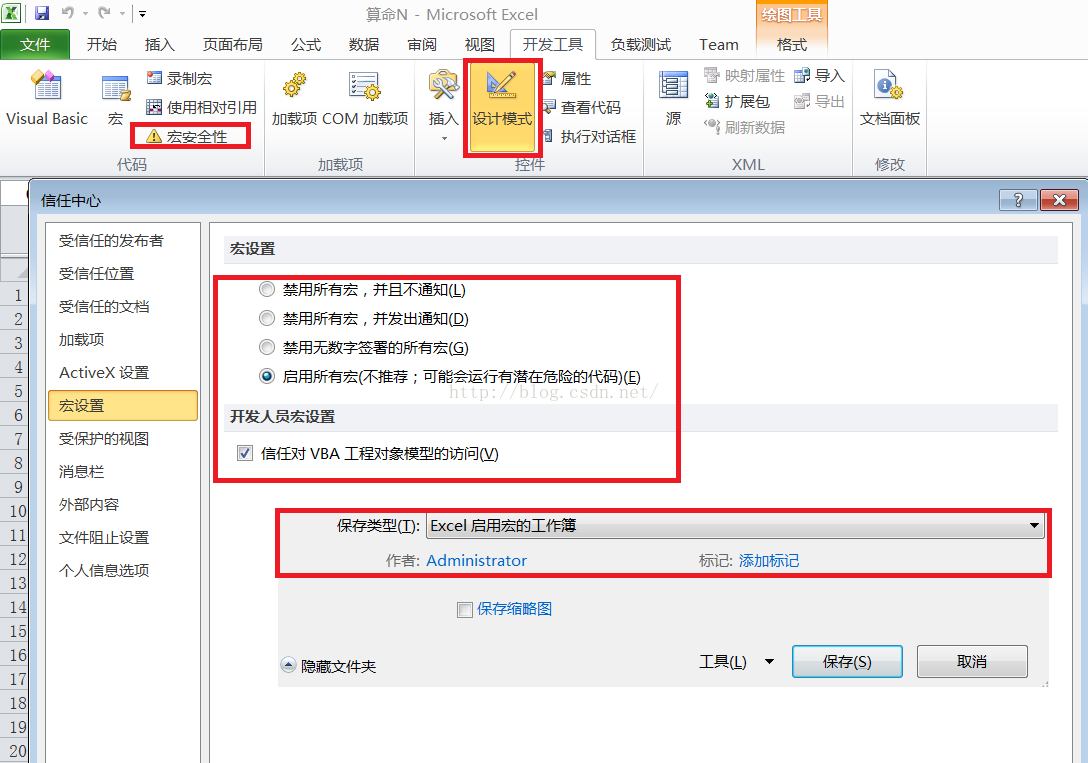1088x763 pixels.
Task: Toggle 保存缩略图 checkbox
Action: click(465, 609)
